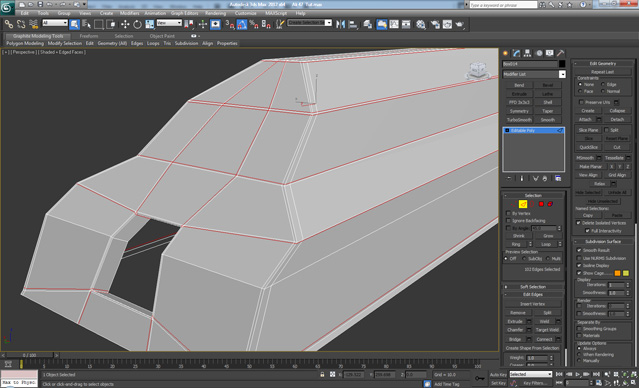
Task: Click the Select and Link chain icon
Action: [x=9, y=24]
